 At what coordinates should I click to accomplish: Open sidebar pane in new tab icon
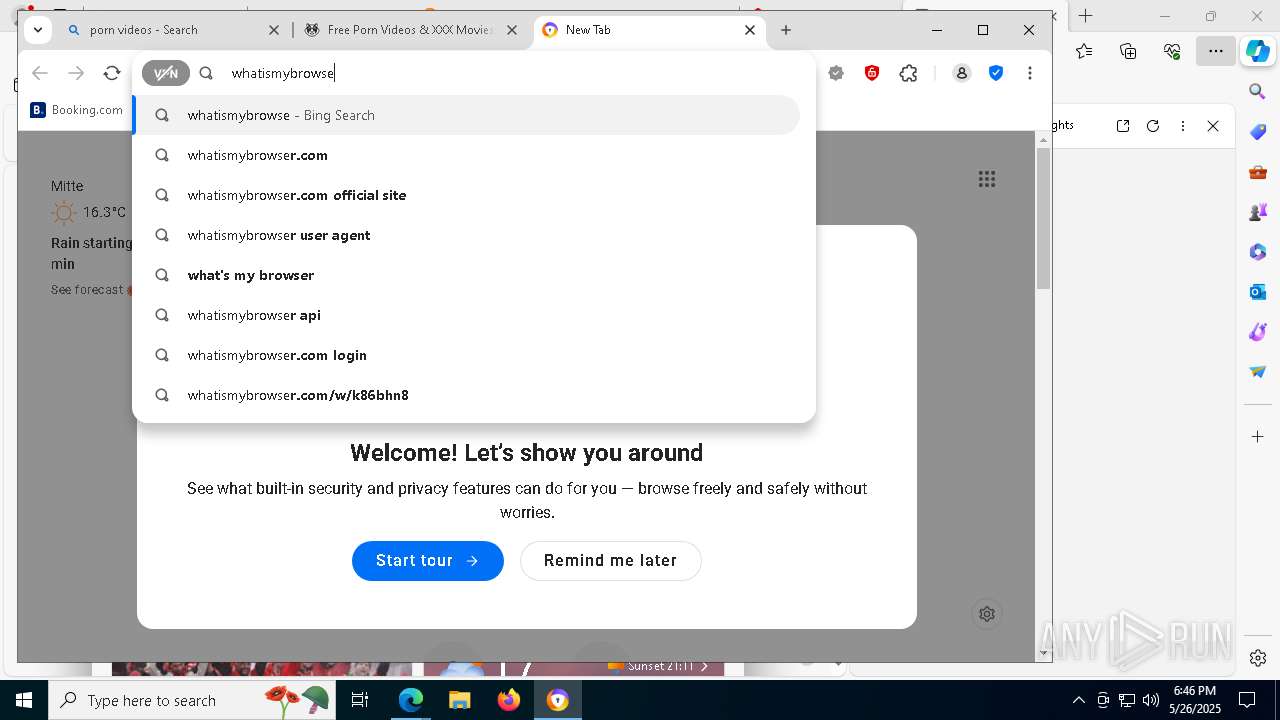[1123, 126]
